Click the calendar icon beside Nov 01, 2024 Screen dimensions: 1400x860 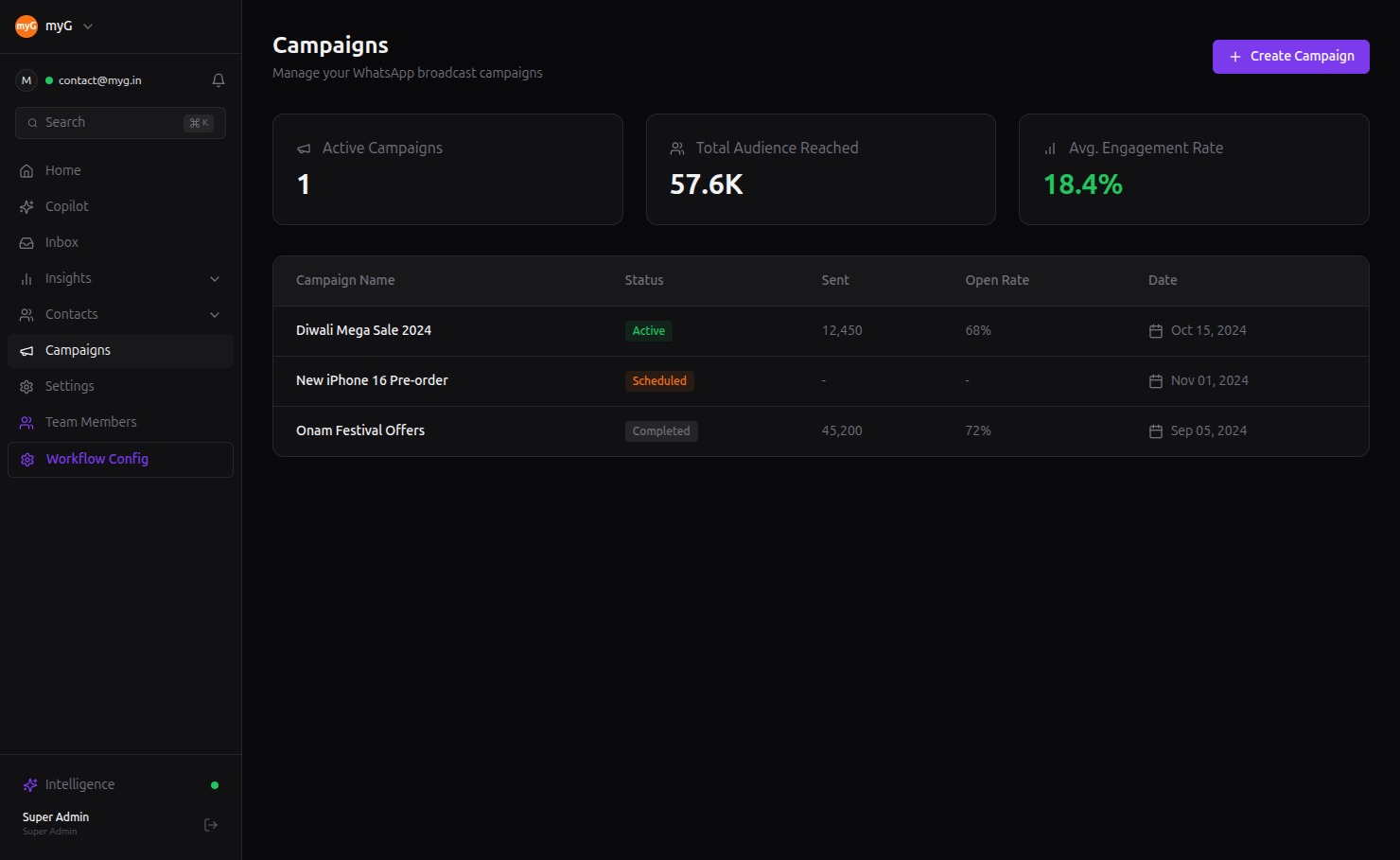[x=1156, y=381]
